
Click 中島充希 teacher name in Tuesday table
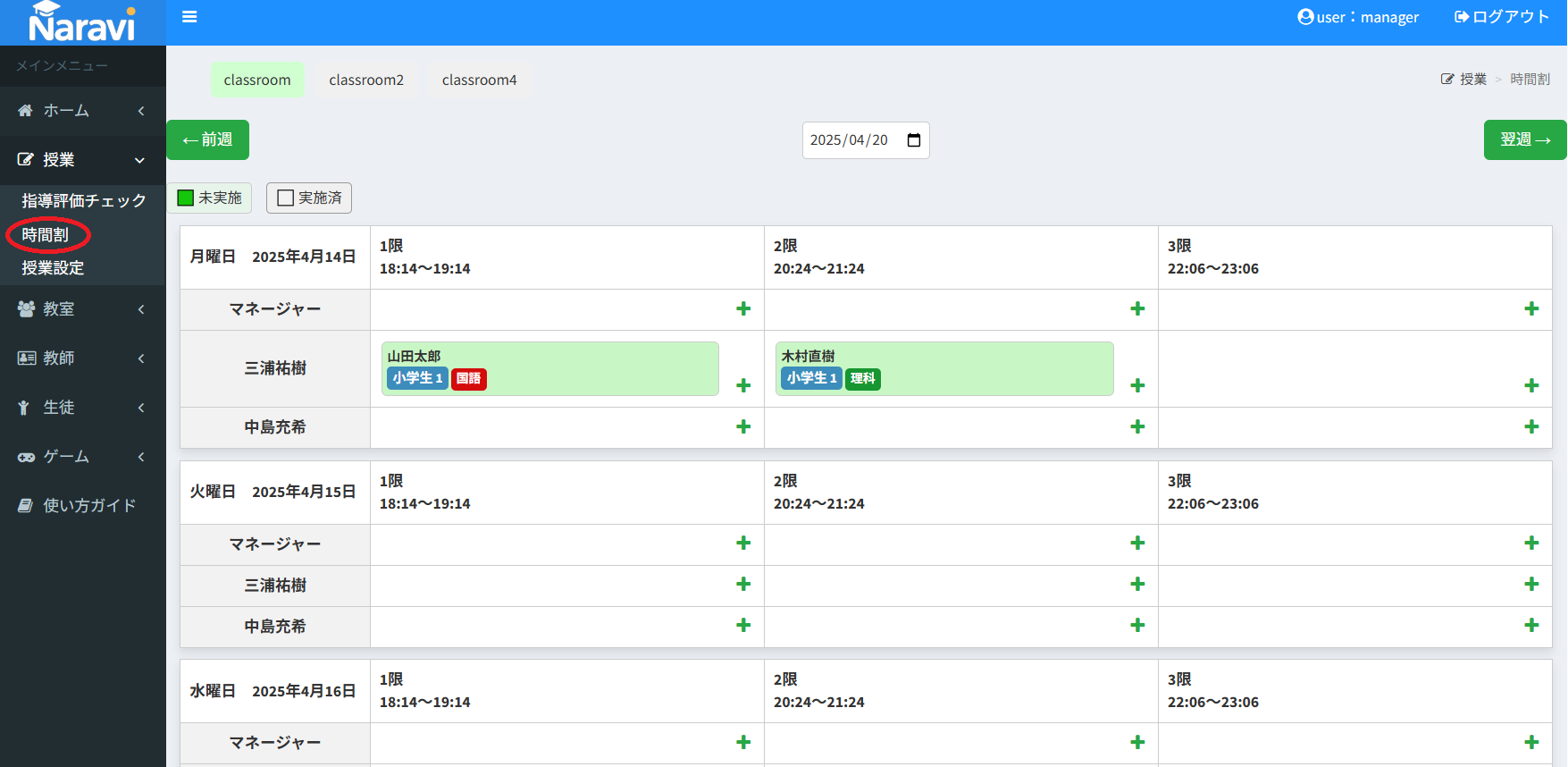275,627
